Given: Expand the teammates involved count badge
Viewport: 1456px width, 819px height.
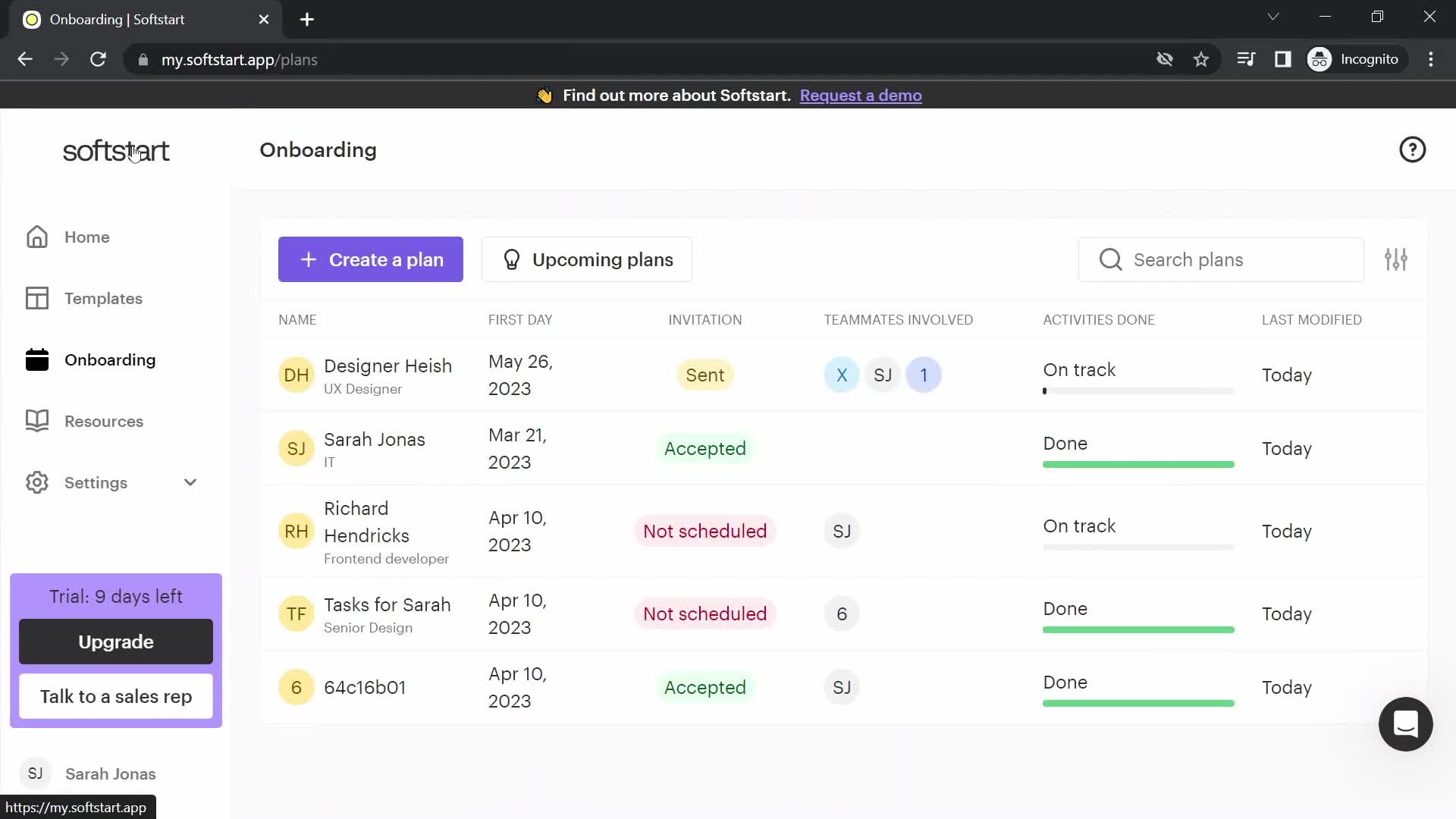Looking at the screenshot, I should click(x=924, y=375).
